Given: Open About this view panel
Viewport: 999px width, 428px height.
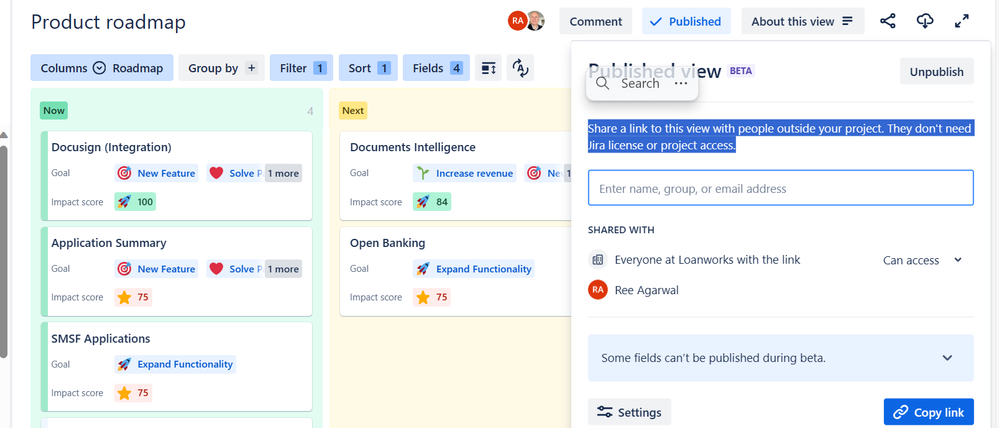Looking at the screenshot, I should tap(803, 21).
